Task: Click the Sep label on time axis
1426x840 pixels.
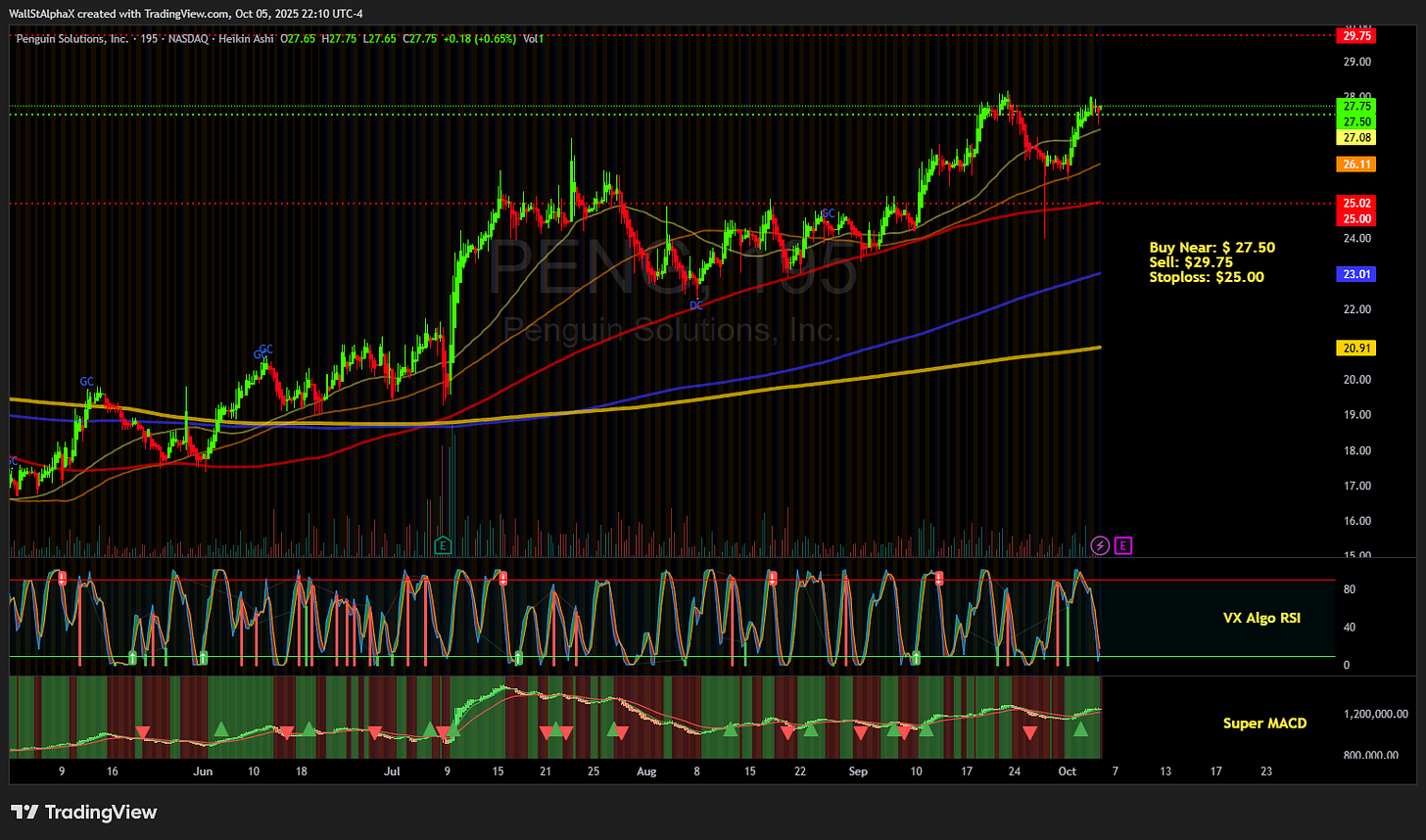Action: [858, 771]
